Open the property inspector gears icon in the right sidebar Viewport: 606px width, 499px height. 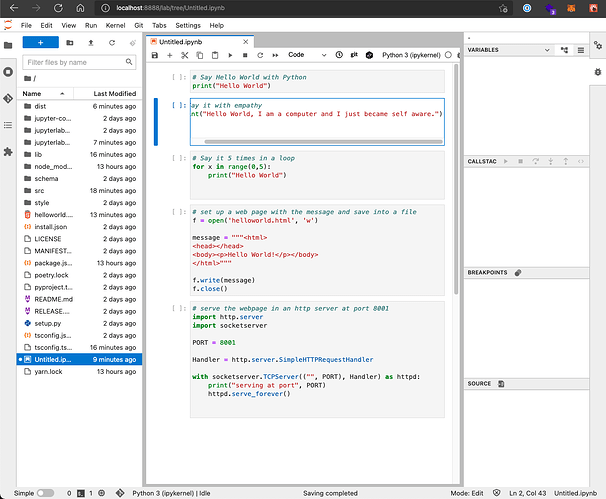[597, 45]
